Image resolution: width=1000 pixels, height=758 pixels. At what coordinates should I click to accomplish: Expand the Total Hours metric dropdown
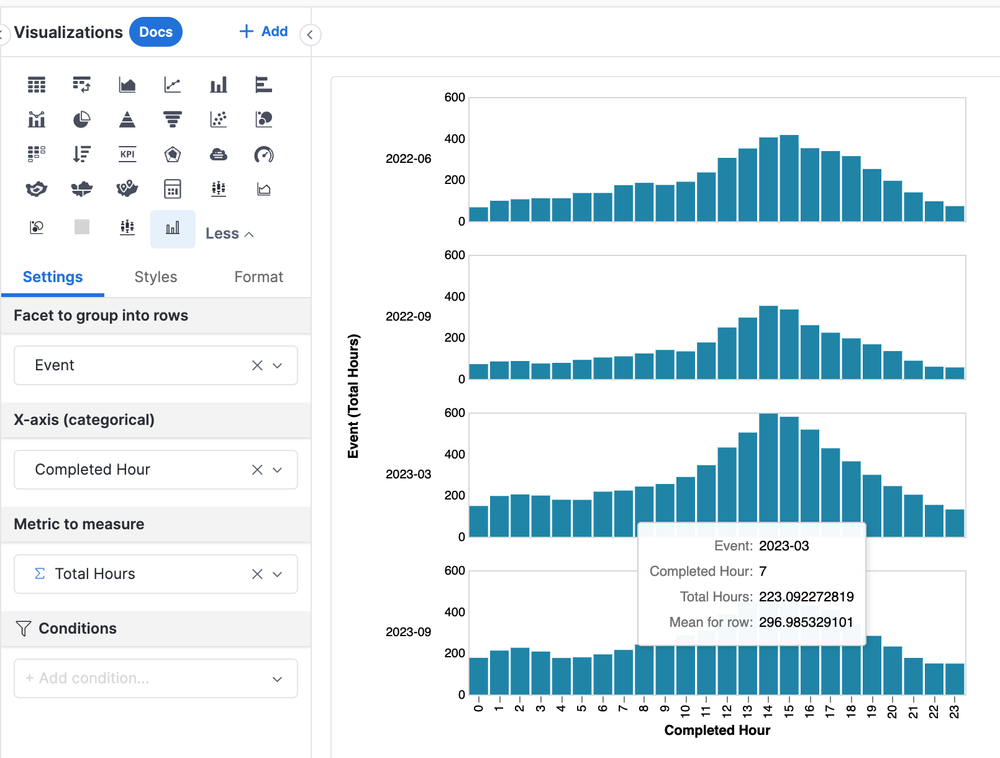(x=278, y=574)
